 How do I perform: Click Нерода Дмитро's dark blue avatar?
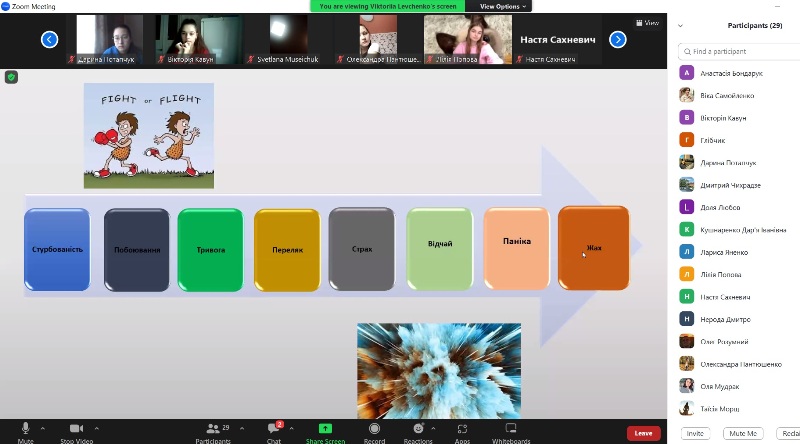(687, 319)
